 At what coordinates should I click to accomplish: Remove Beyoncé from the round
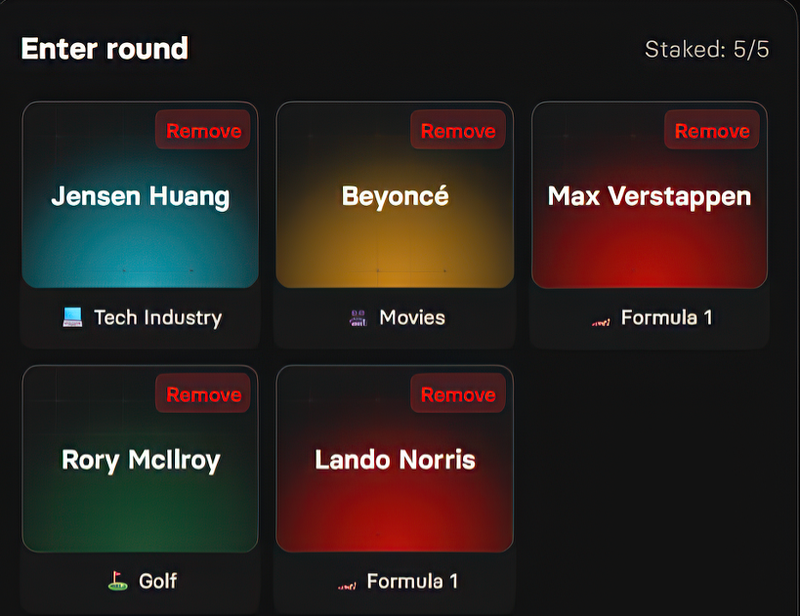(x=458, y=131)
